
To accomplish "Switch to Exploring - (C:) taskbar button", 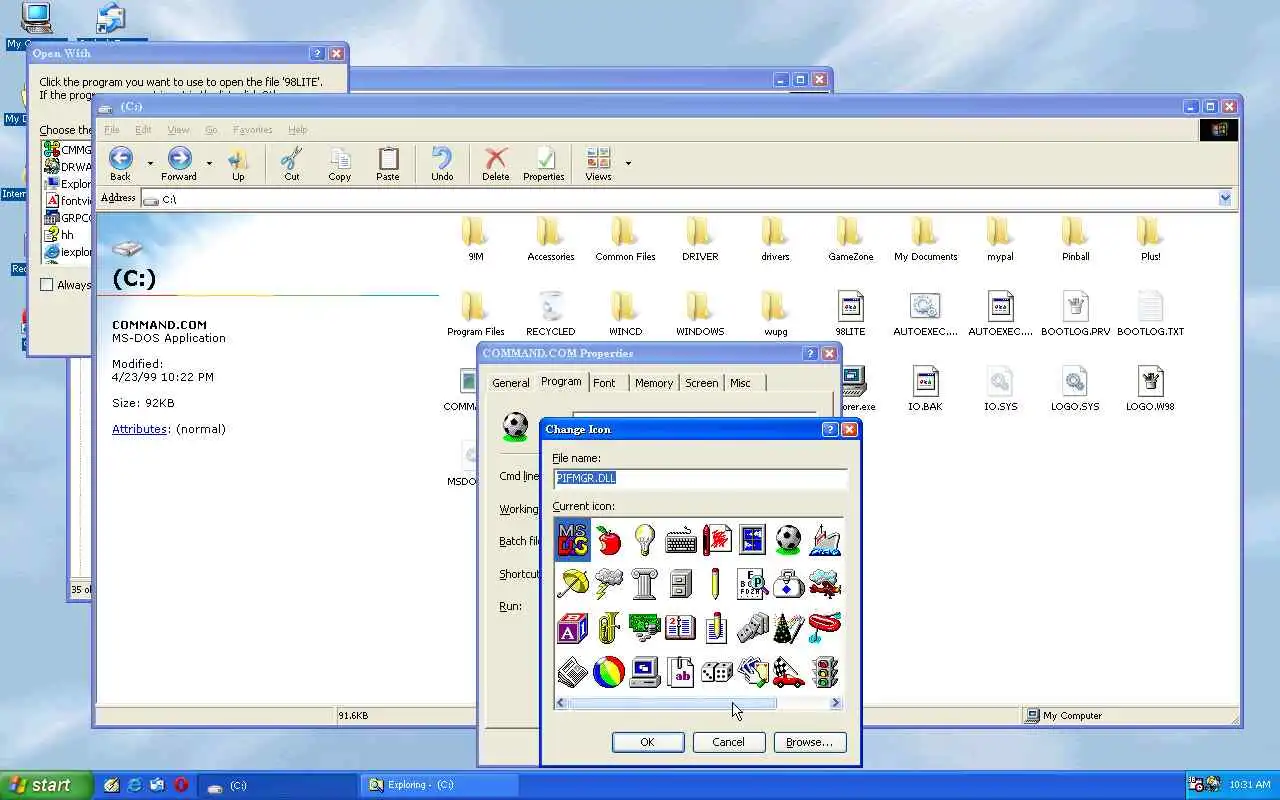I will tap(441, 785).
